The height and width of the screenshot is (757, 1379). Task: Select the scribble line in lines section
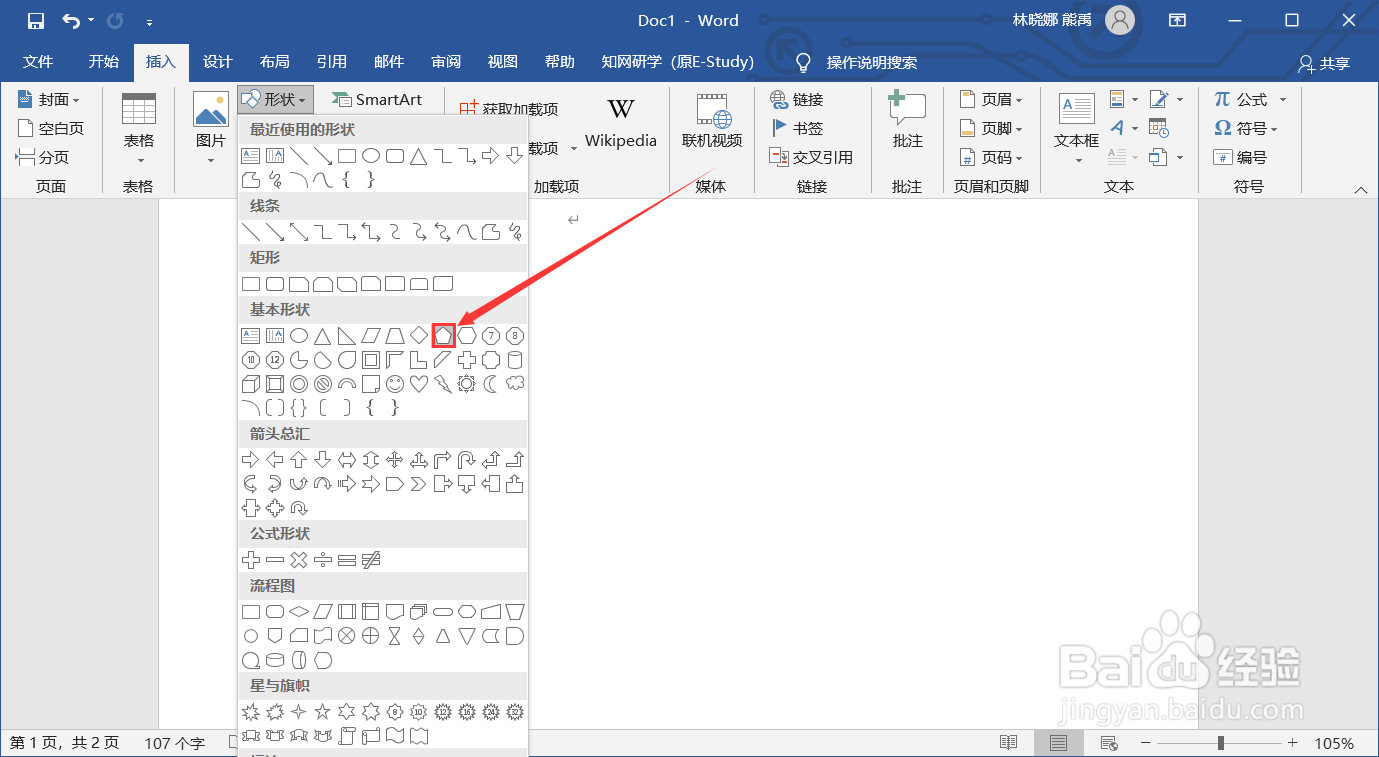coord(515,231)
